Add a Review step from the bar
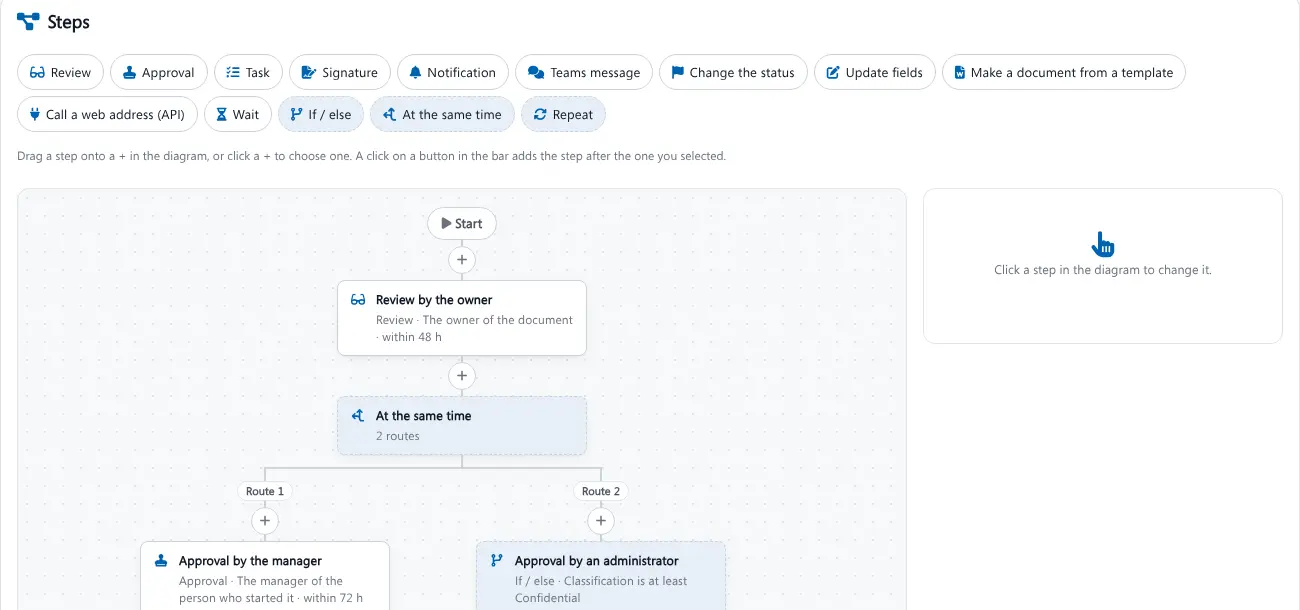Image resolution: width=1300 pixels, height=610 pixels. 61,72
